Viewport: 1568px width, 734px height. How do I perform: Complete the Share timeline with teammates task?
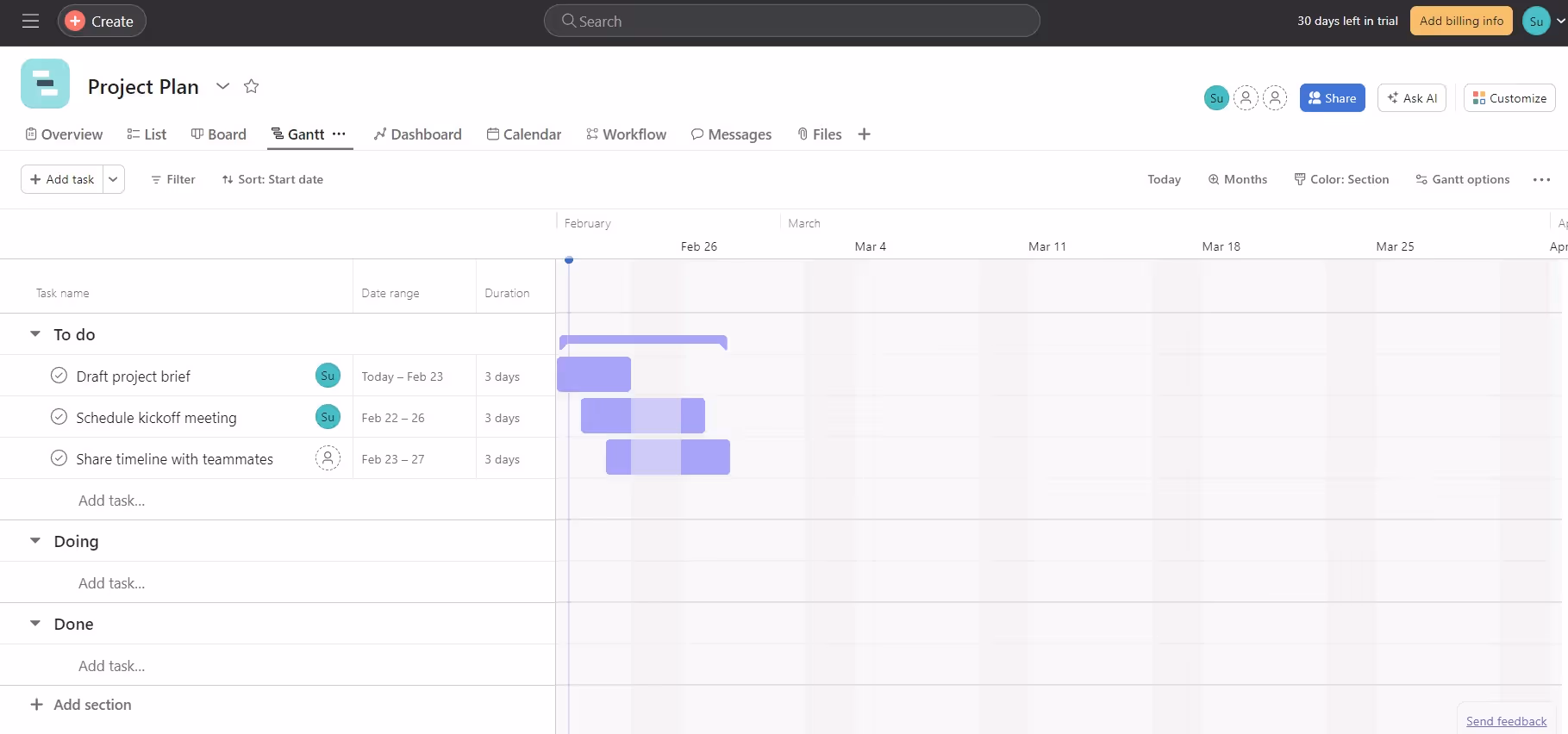[59, 458]
